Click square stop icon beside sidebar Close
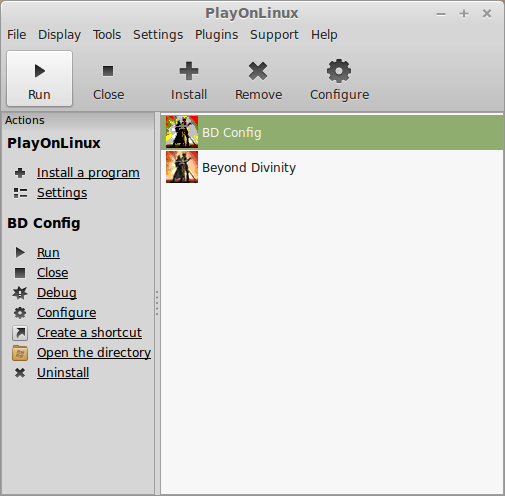Screen dimensions: 505x496 (x=20, y=273)
